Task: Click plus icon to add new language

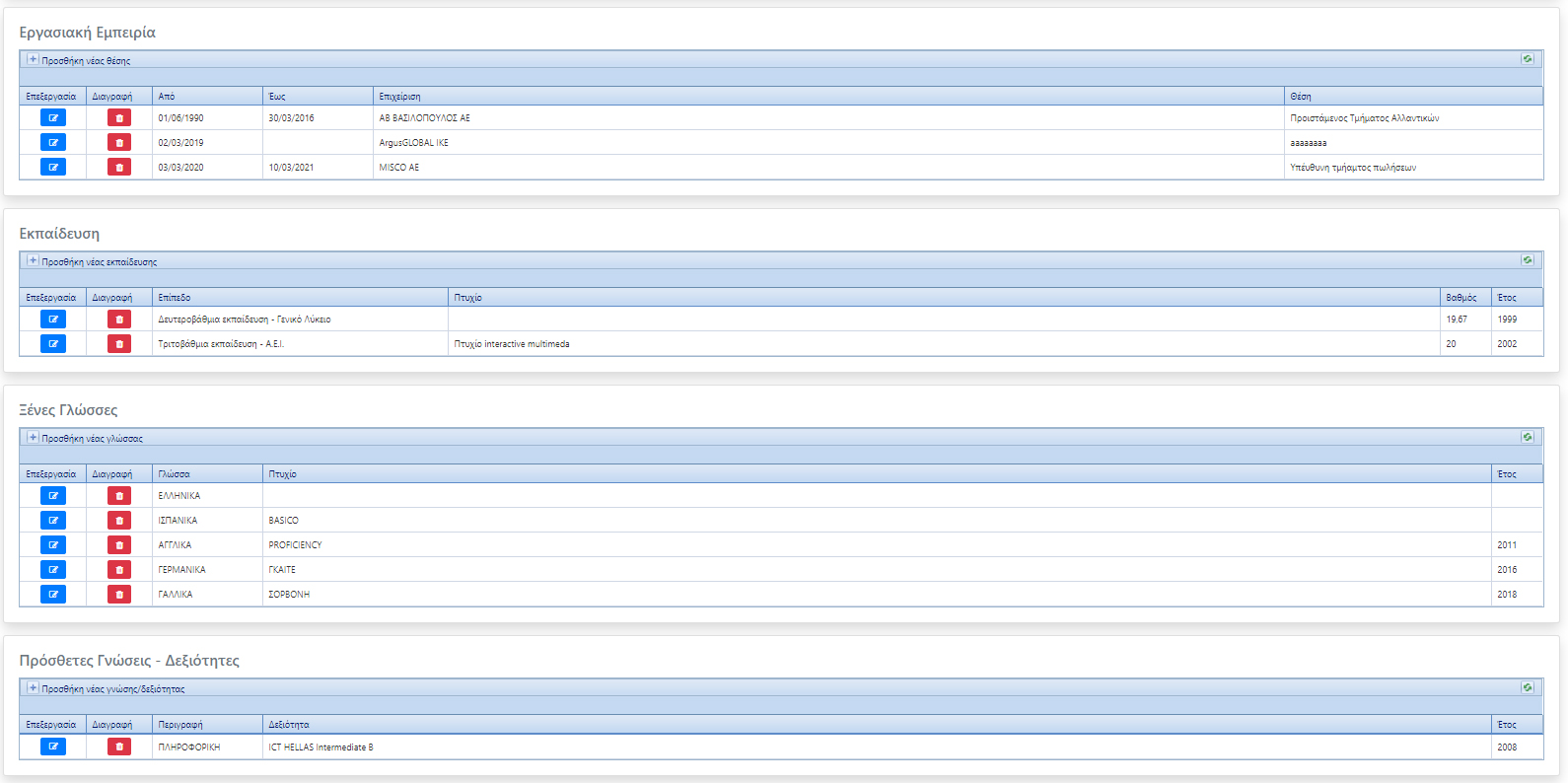Action: pos(33,438)
